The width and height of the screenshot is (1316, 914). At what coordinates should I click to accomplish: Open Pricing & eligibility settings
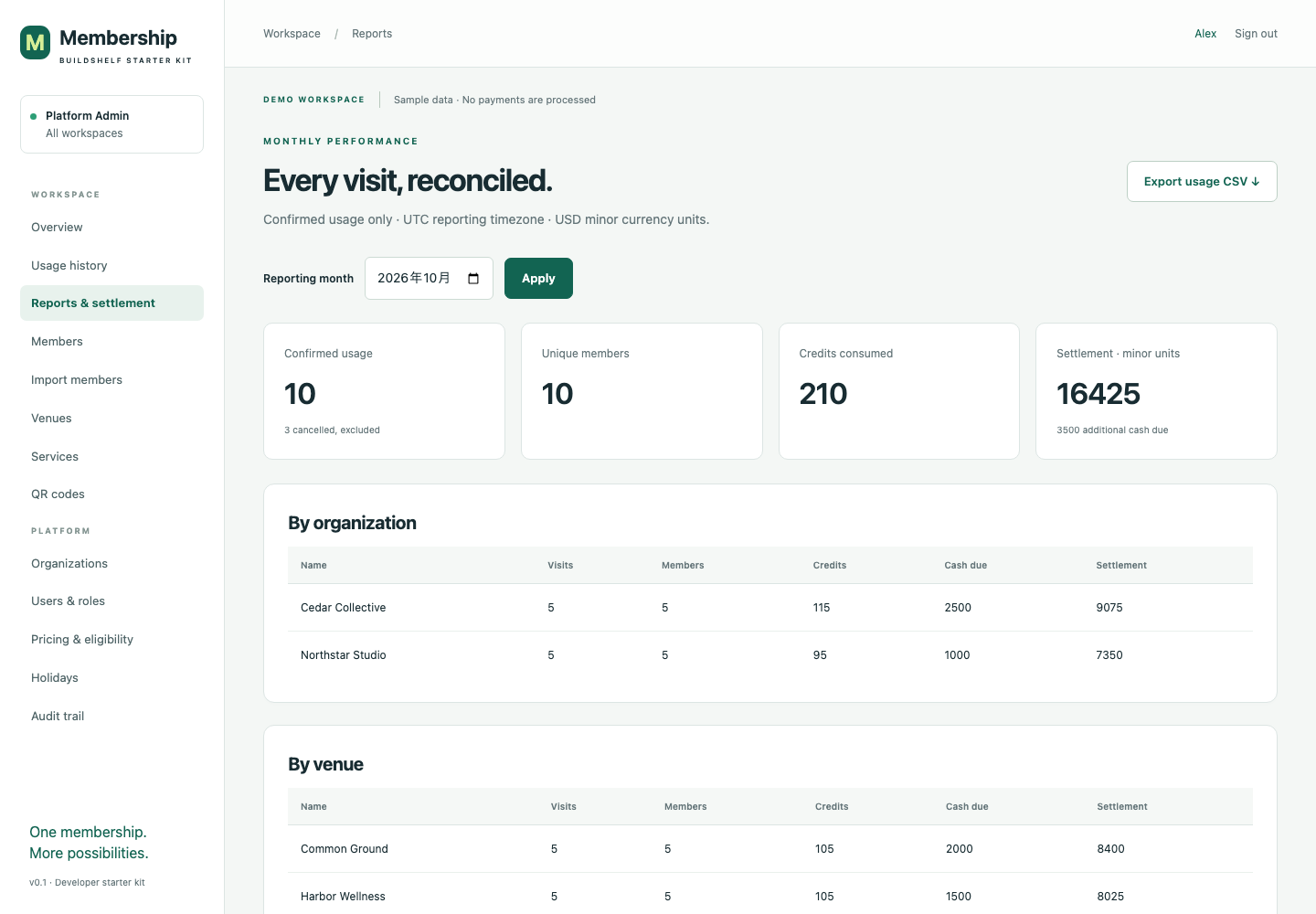111,639
